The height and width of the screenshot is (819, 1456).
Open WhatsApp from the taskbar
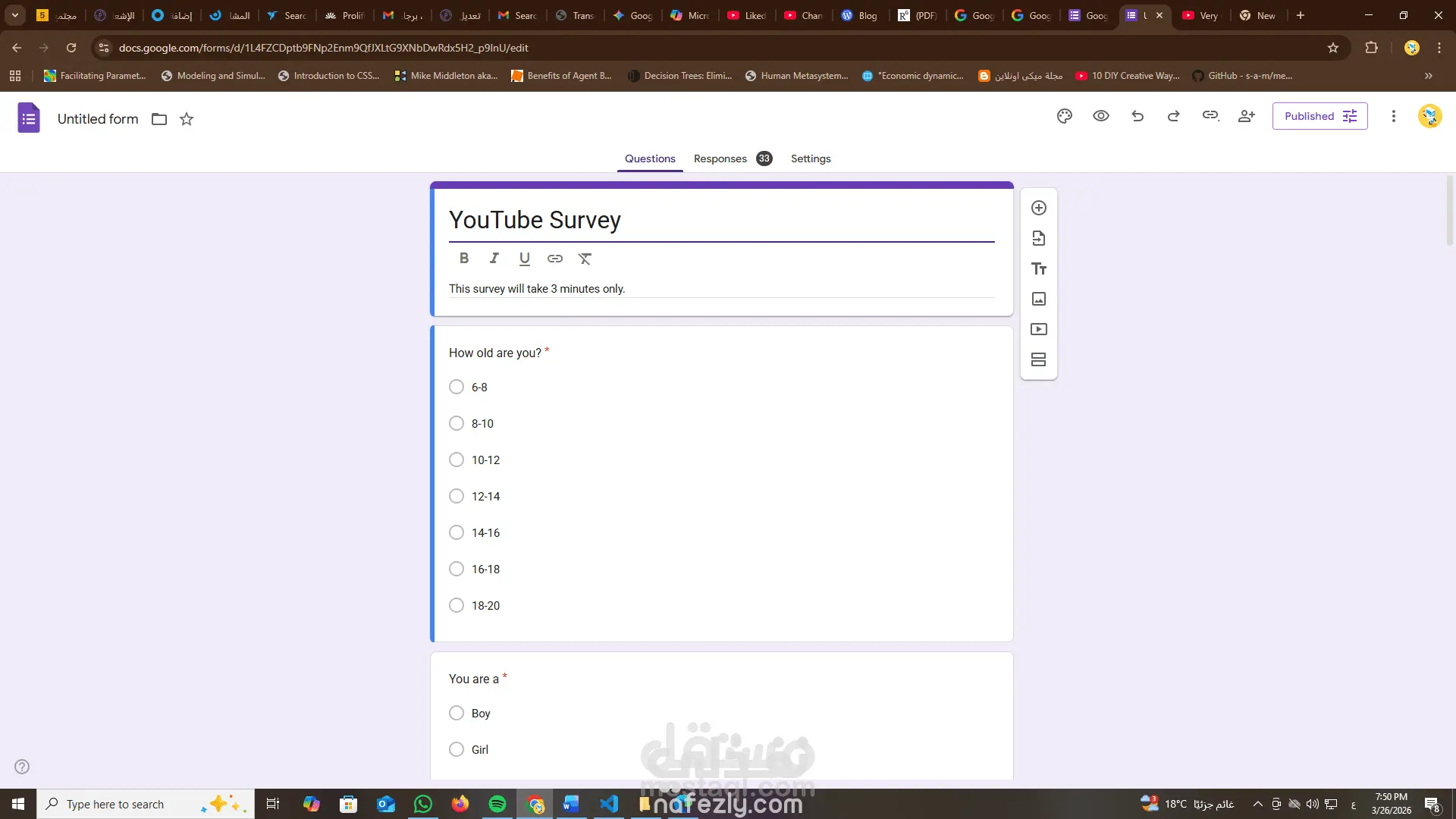423,804
